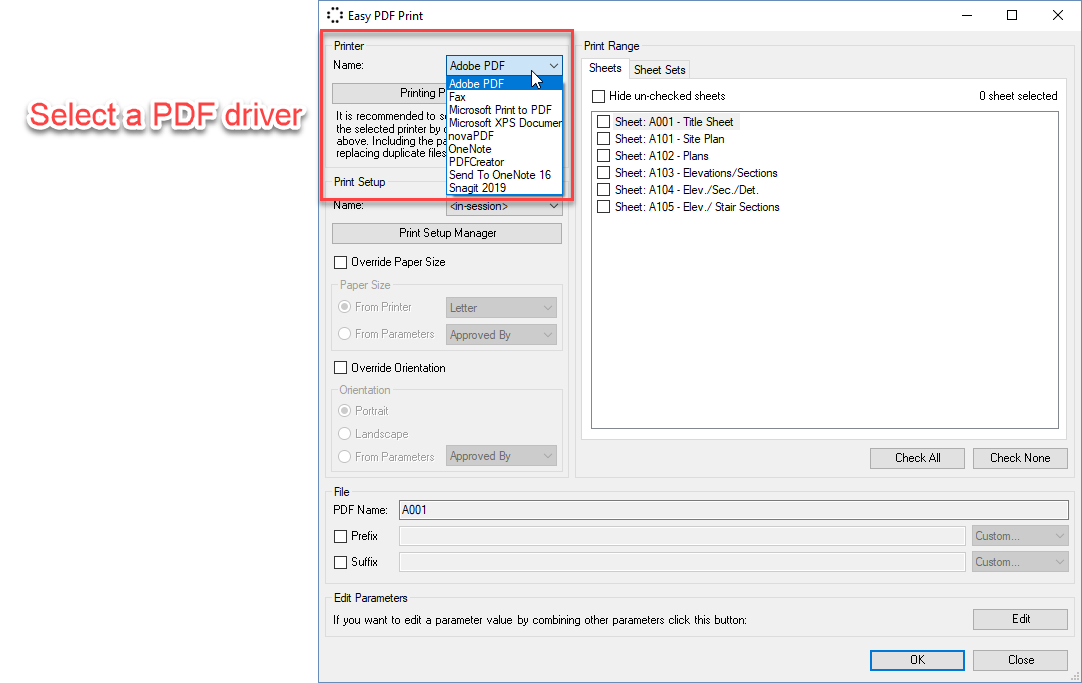
Task: Select paper size From Parameters radio
Action: coord(344,333)
